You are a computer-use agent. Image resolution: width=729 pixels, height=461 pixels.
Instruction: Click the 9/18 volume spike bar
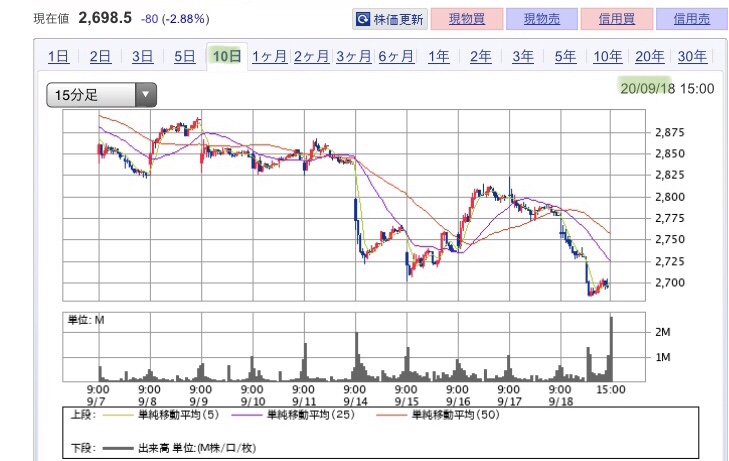coord(611,349)
